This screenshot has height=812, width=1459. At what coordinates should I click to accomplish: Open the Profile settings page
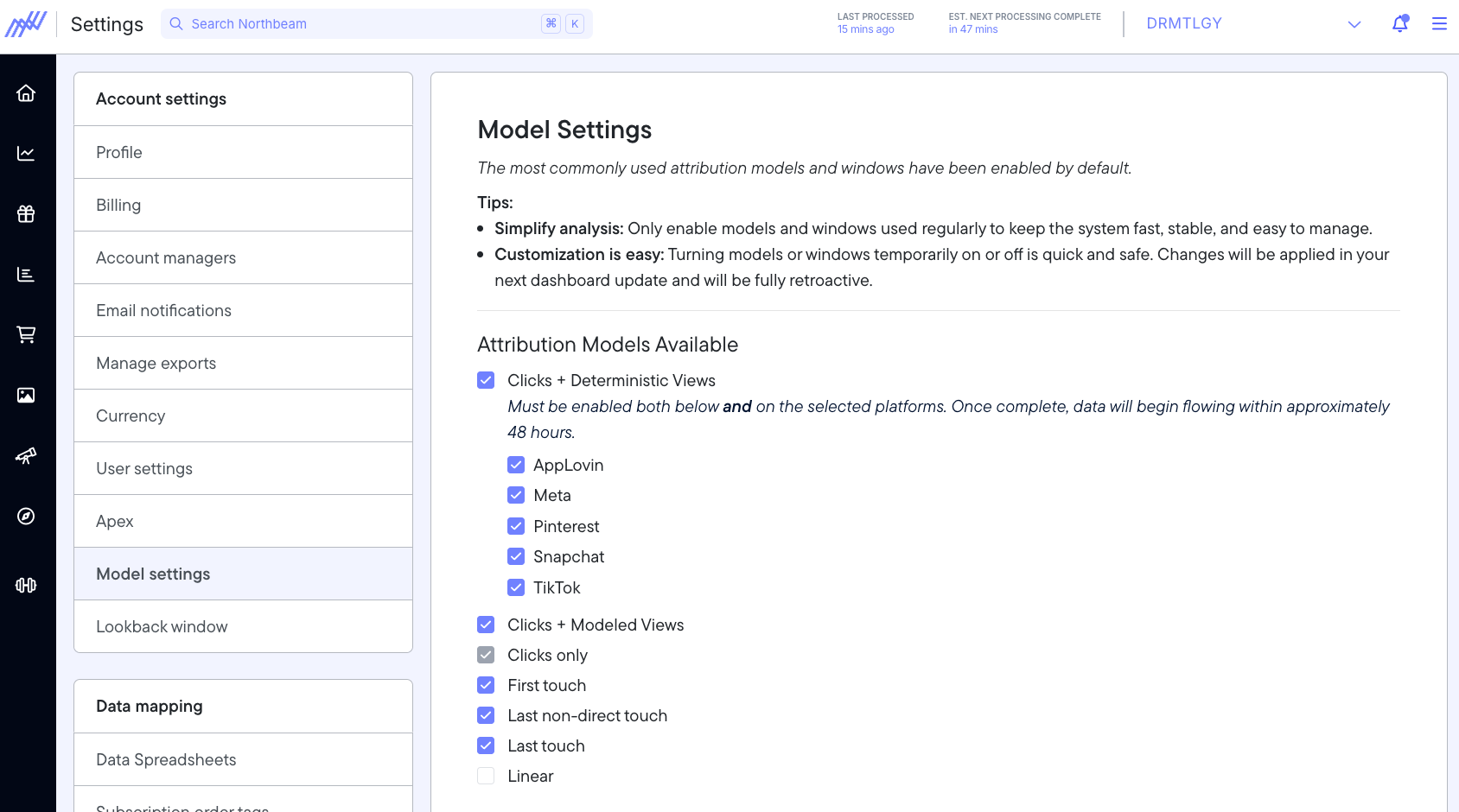[243, 152]
